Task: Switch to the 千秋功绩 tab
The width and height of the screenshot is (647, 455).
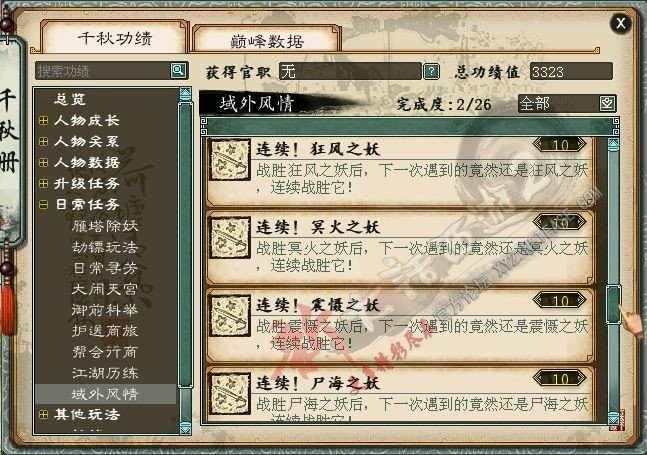Action: click(x=115, y=38)
